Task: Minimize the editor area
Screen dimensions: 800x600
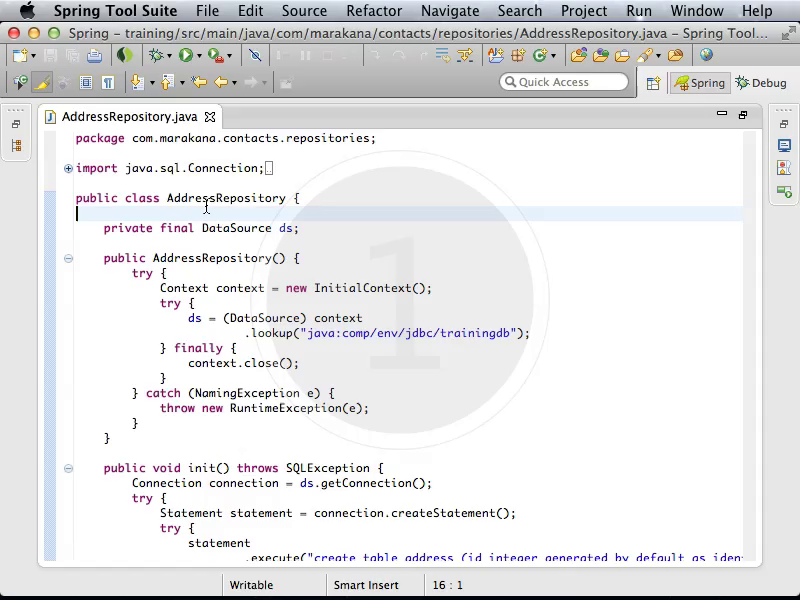Action: [x=721, y=114]
